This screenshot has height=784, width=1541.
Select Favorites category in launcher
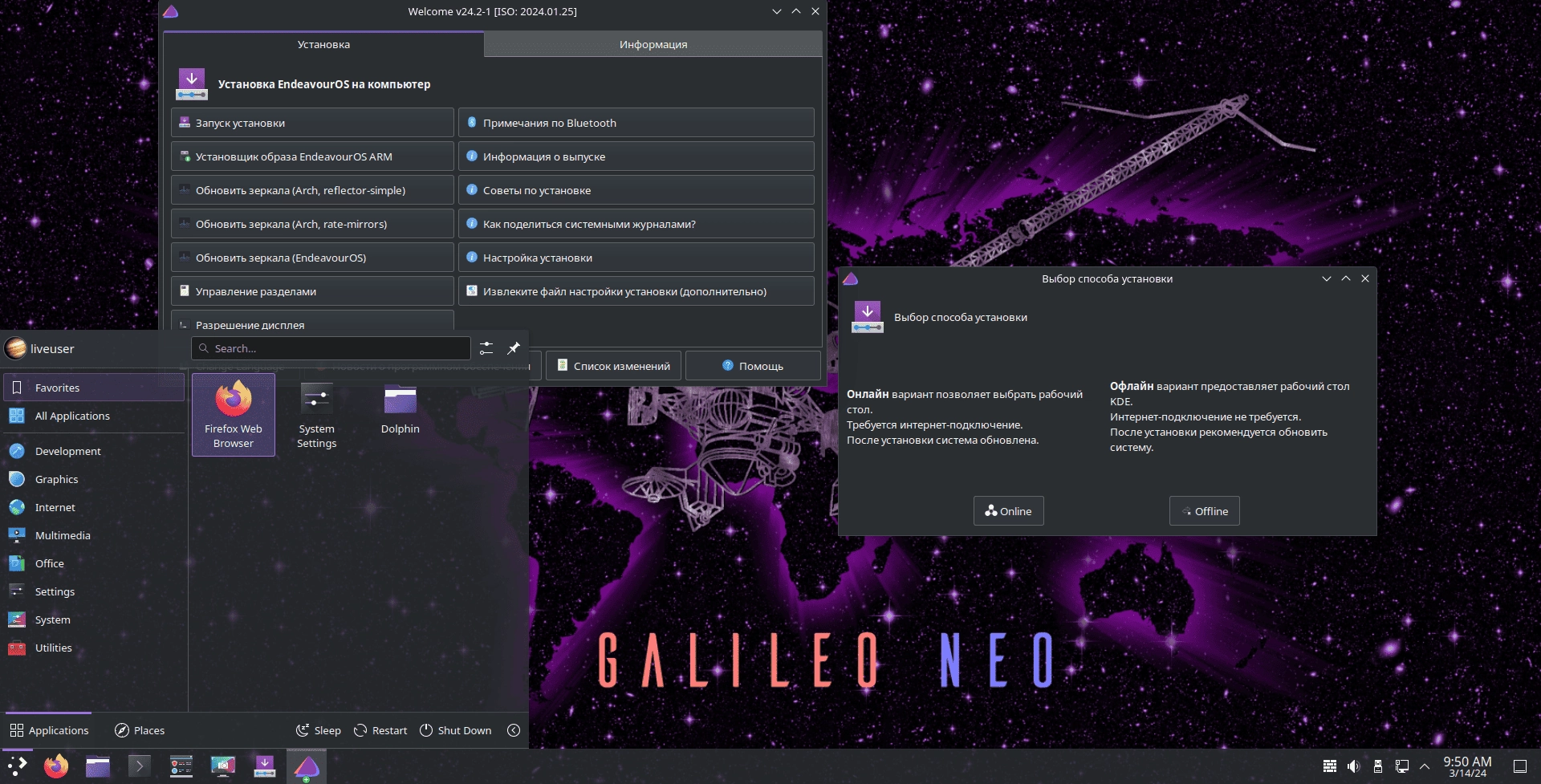tap(94, 388)
